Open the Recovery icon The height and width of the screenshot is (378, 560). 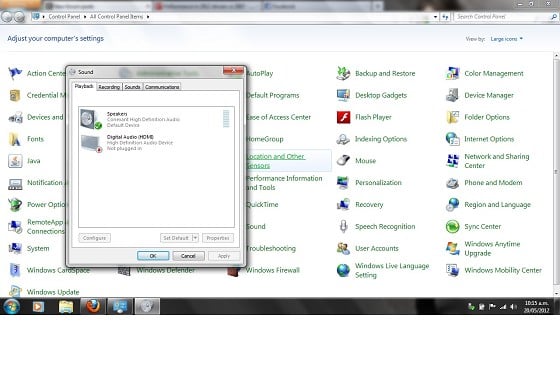[x=343, y=204]
